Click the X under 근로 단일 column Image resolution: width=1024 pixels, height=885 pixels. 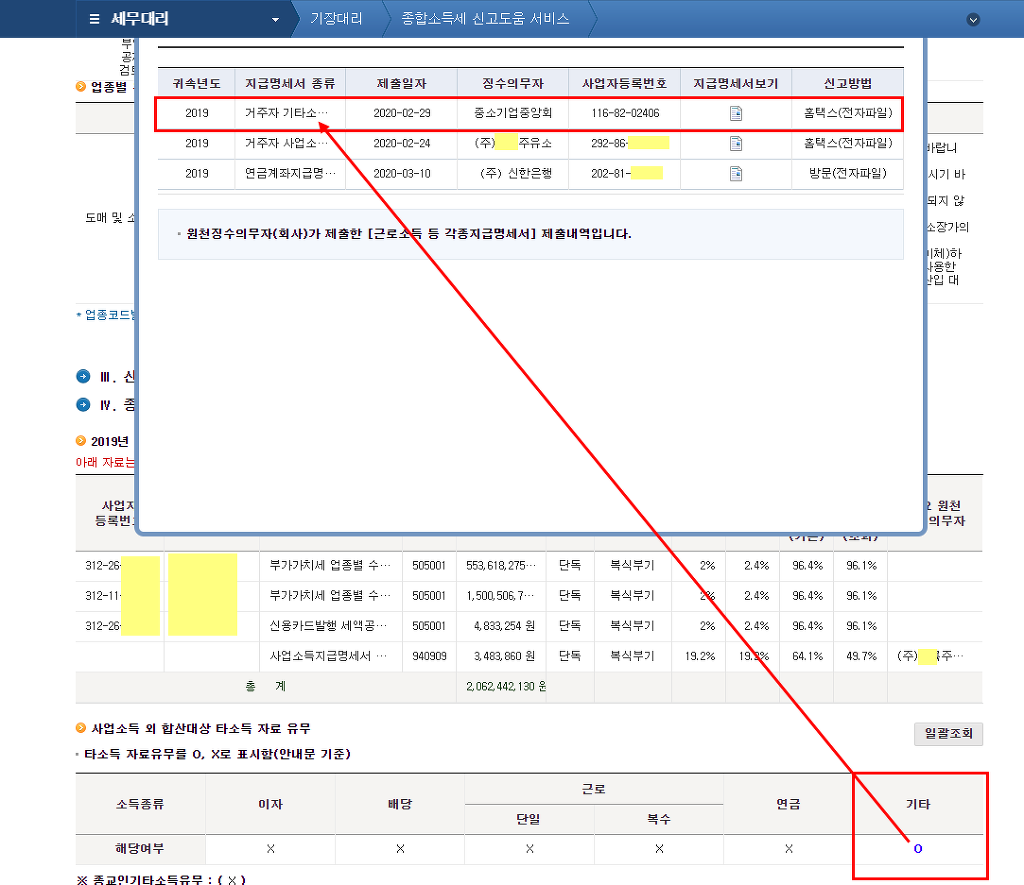coord(529,848)
